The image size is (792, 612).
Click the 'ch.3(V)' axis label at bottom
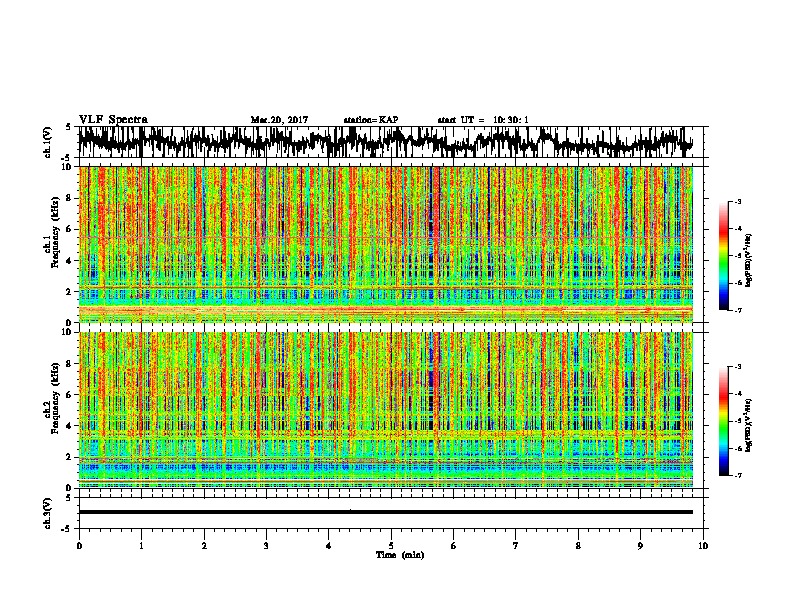[x=48, y=513]
